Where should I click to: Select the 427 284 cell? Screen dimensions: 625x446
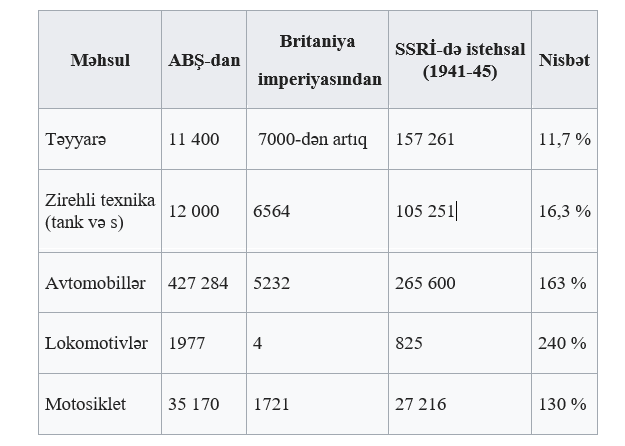pyautogui.click(x=199, y=283)
